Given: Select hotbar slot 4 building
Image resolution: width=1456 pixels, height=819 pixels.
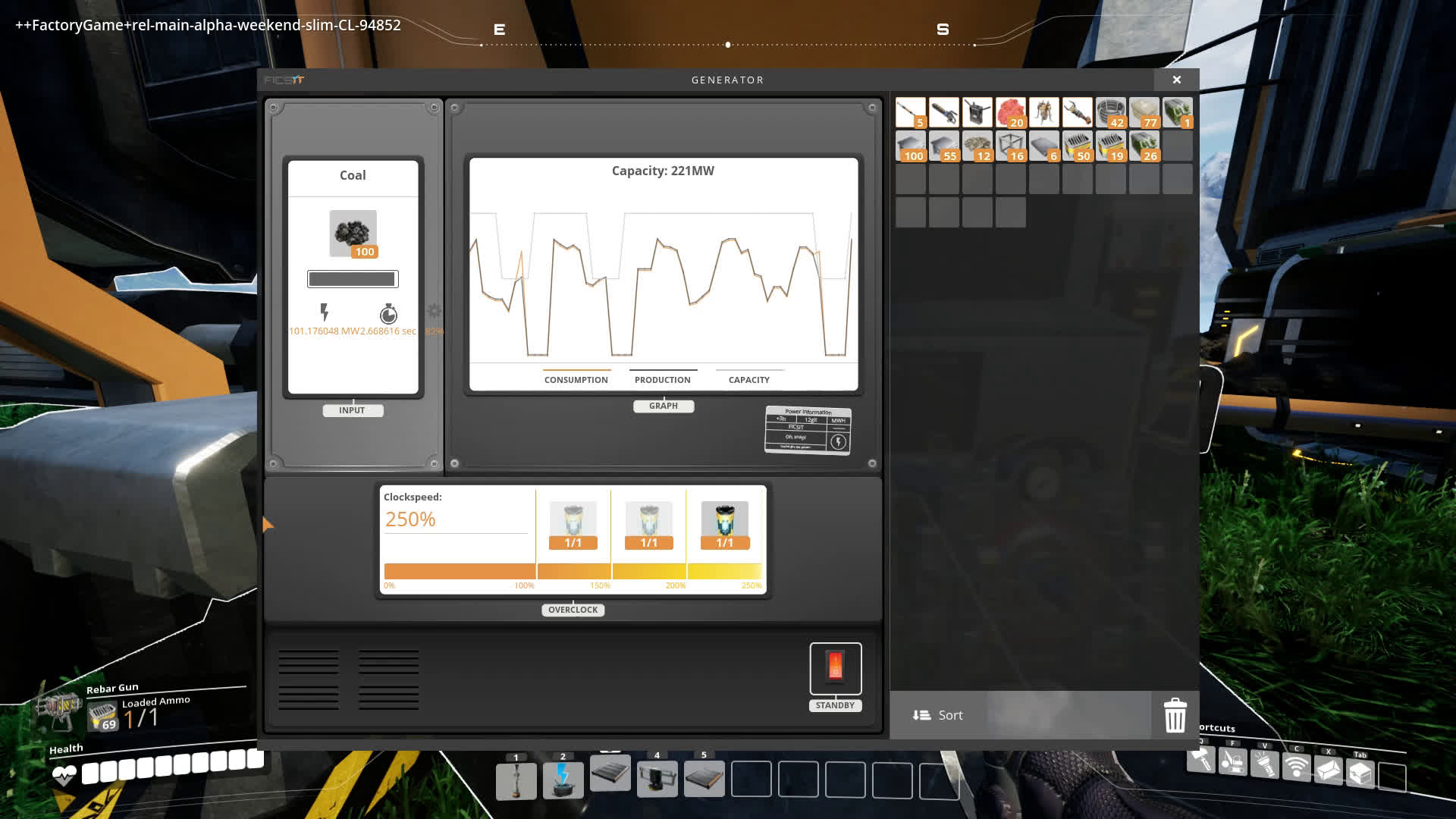Looking at the screenshot, I should pyautogui.click(x=657, y=779).
